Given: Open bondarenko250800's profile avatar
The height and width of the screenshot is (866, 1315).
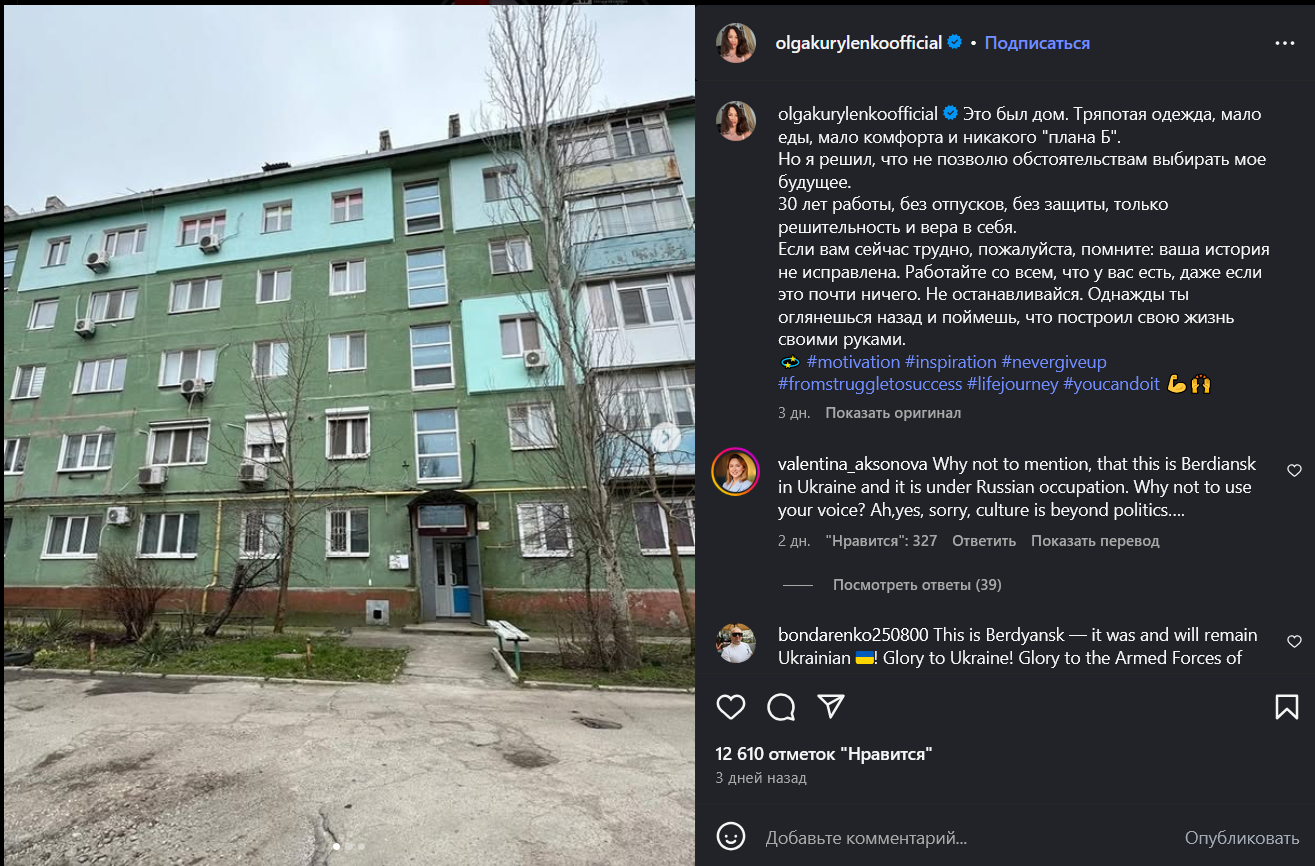Looking at the screenshot, I should coord(735,643).
